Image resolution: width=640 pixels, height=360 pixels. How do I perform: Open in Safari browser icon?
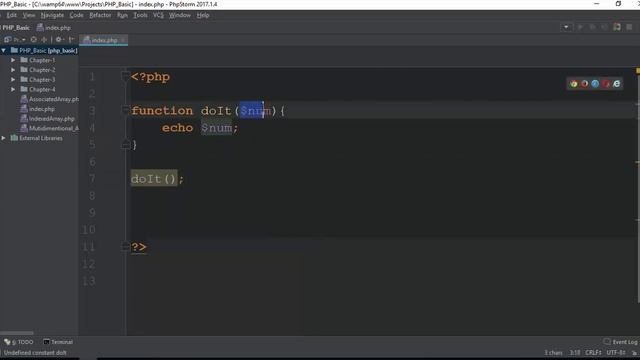pyautogui.click(x=595, y=84)
